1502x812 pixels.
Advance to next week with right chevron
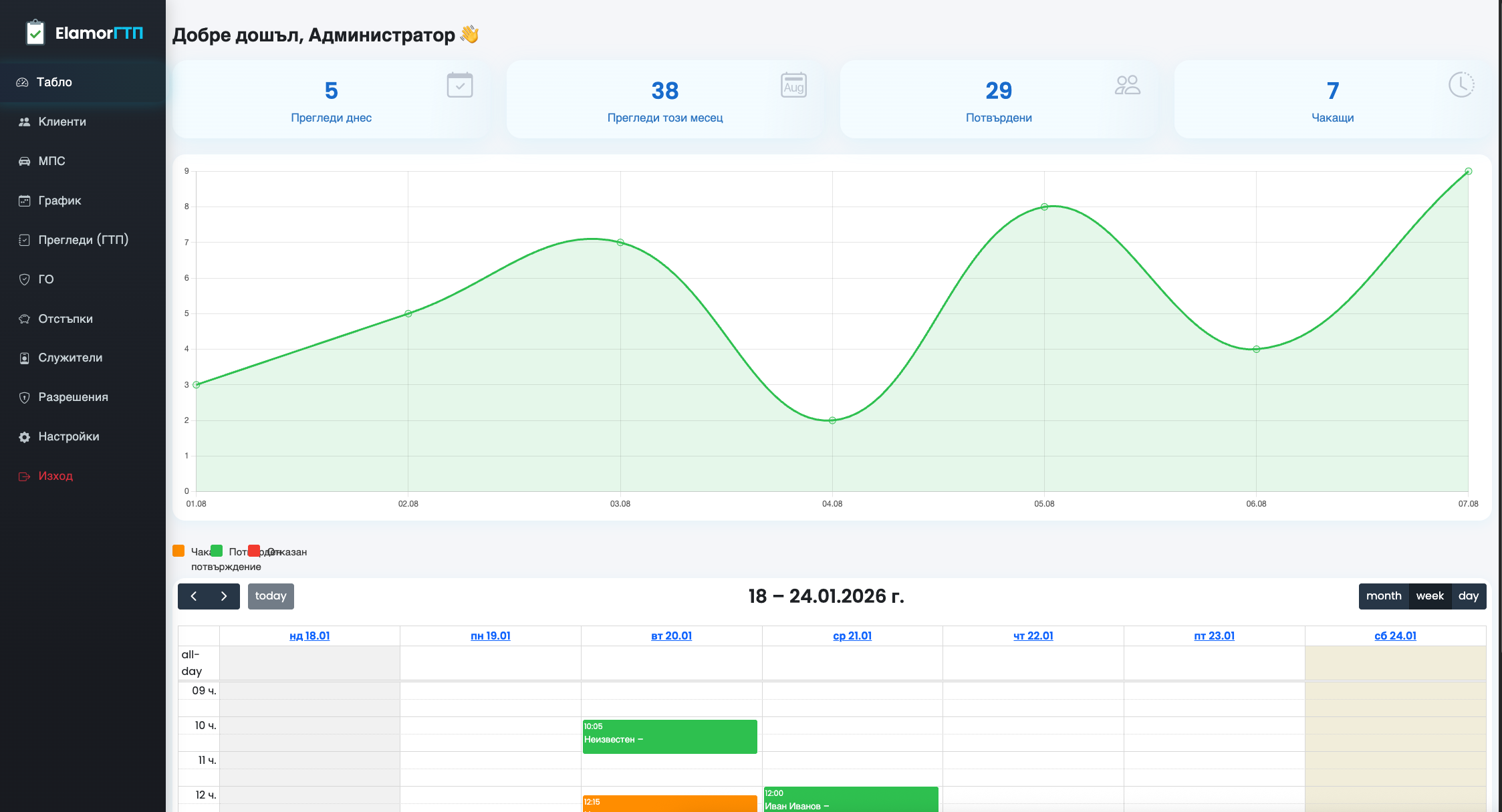[224, 596]
